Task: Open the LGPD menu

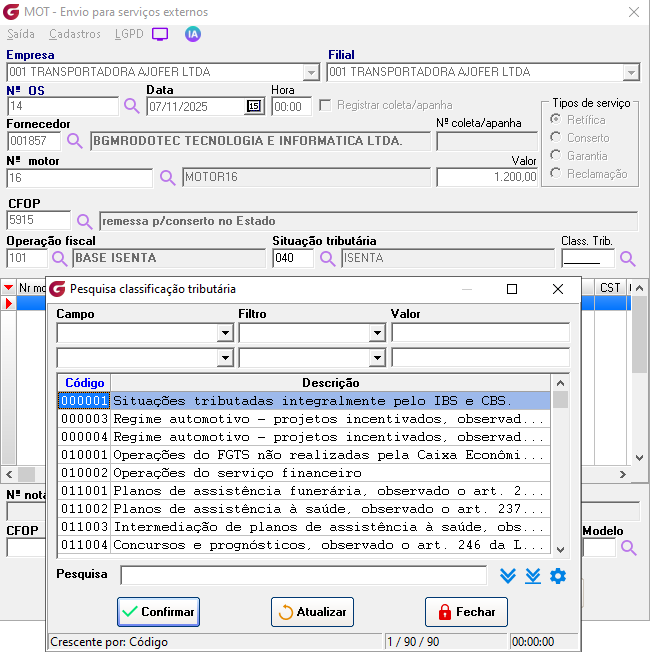Action: point(129,34)
